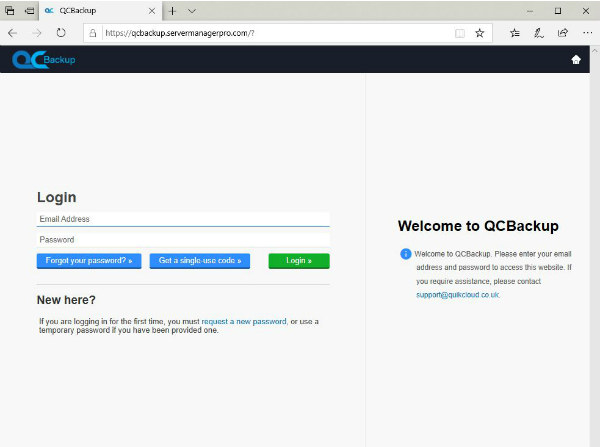Close the QCBackup tab
The width and height of the screenshot is (600, 447).
coord(152,11)
